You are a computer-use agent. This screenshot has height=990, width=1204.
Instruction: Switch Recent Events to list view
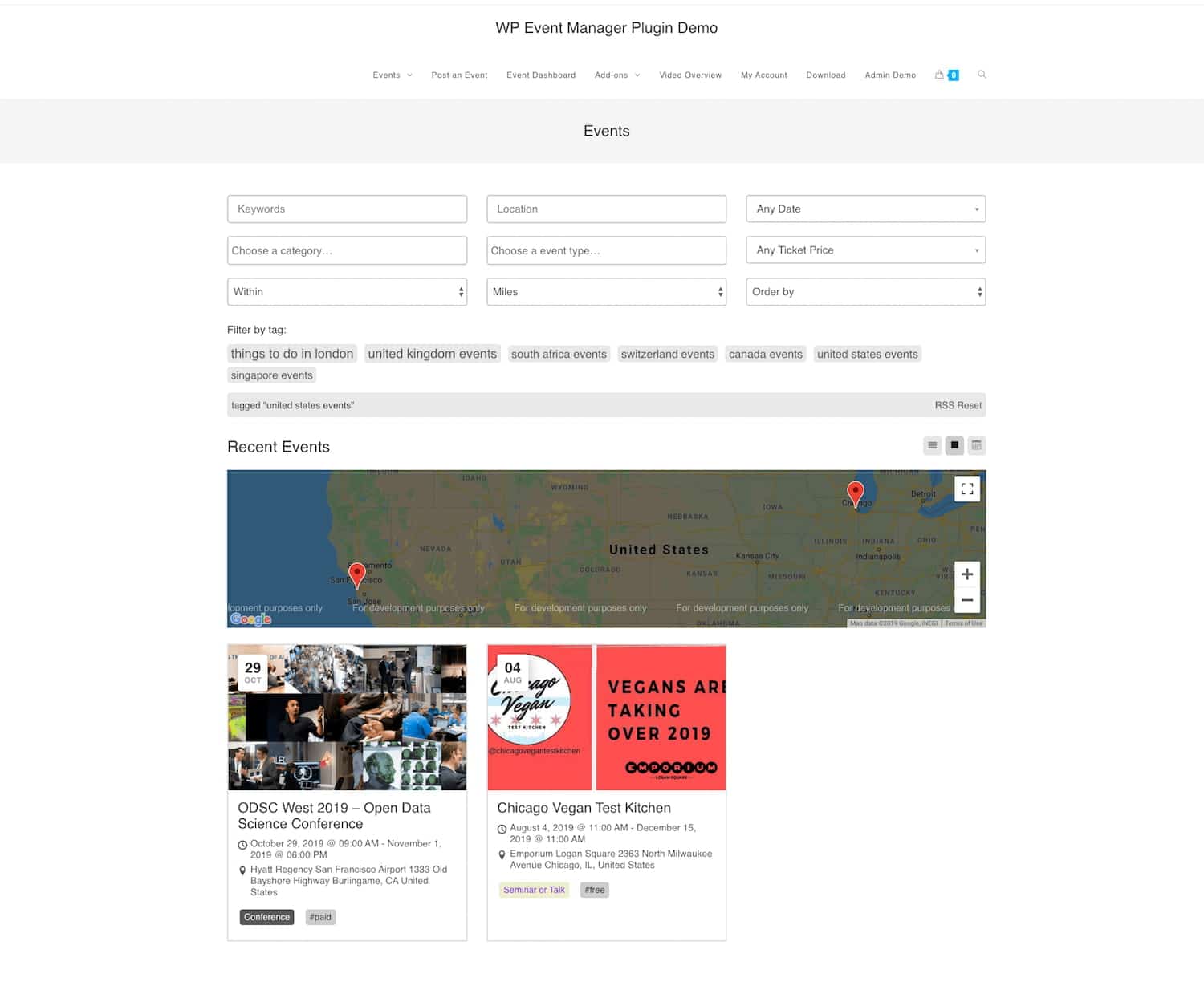coord(932,445)
